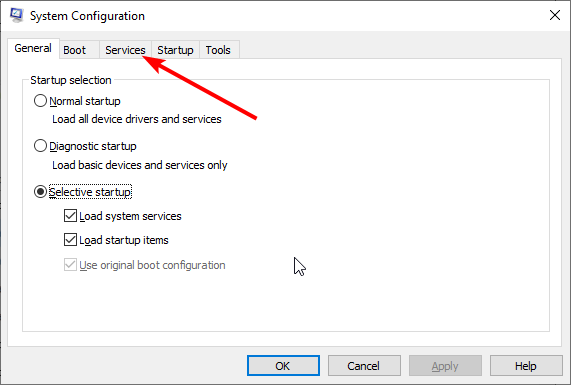Viewport: 571px width, 385px height.
Task: Show the Tools tab
Action: pos(218,50)
